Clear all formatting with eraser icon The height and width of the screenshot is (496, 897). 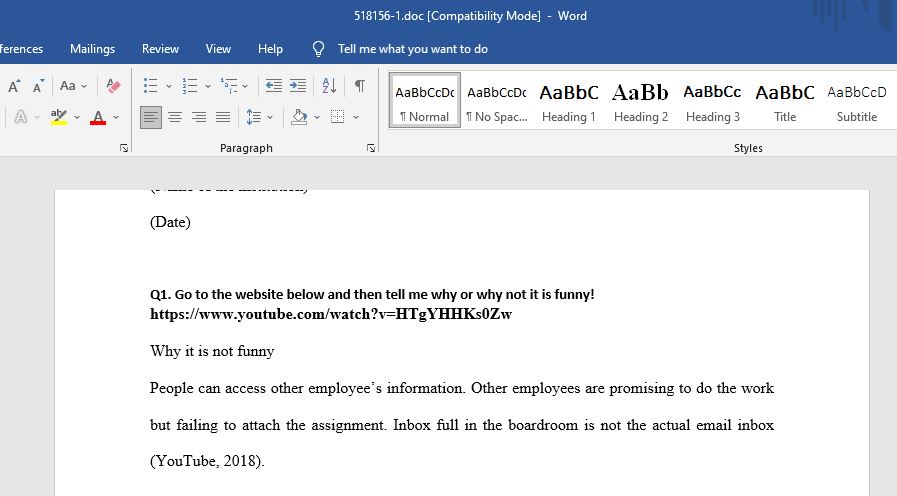tap(113, 86)
